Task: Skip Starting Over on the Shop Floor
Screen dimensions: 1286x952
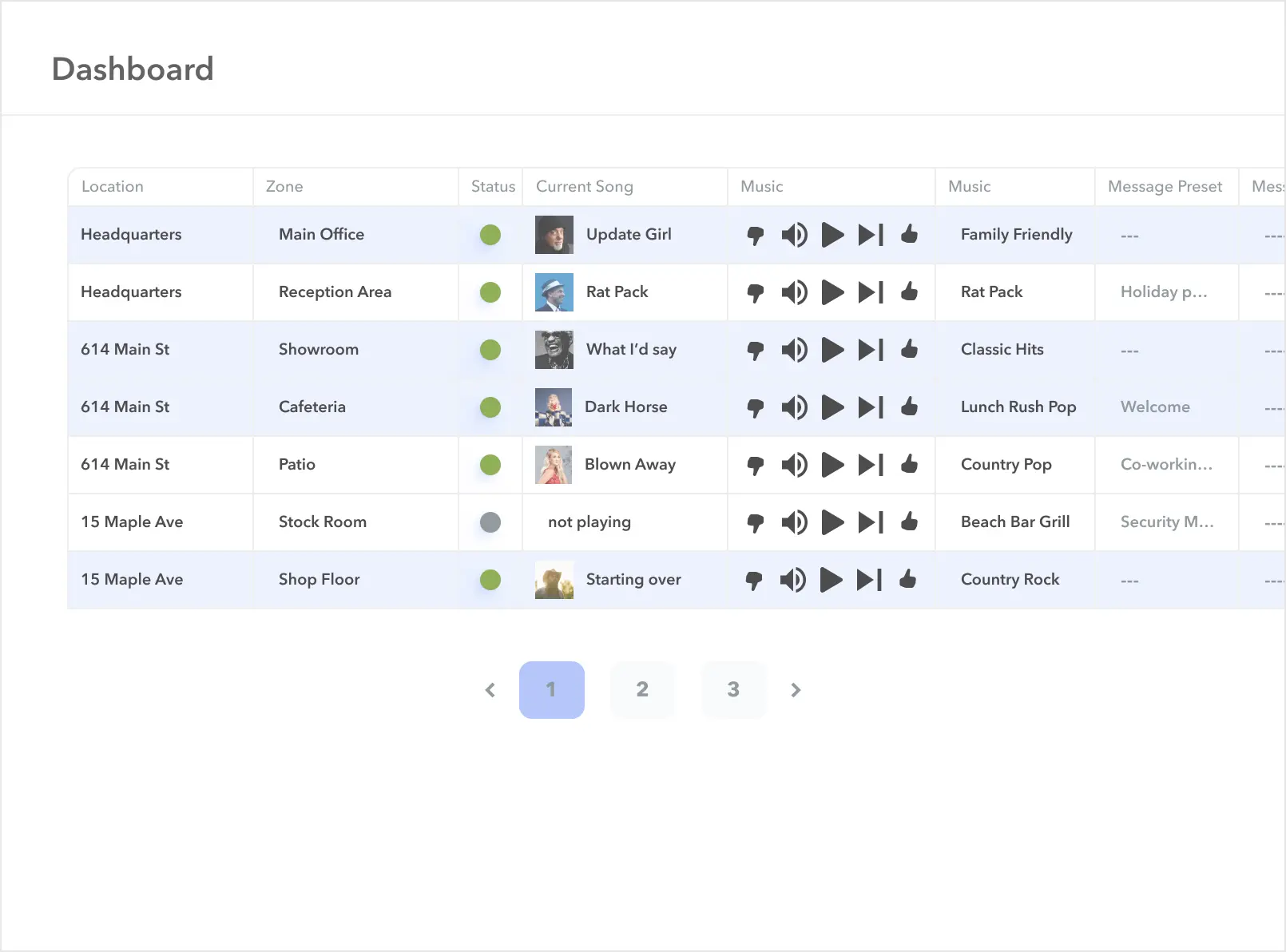Action: [870, 580]
